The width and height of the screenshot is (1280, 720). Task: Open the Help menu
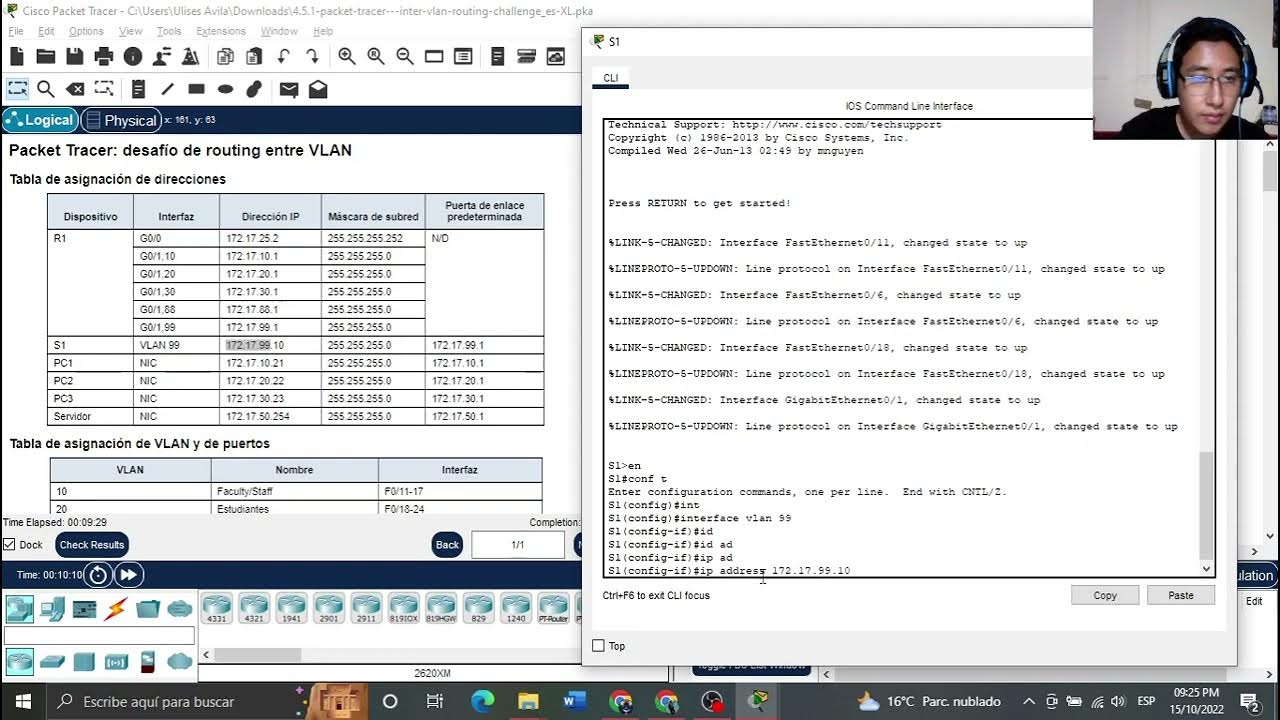pyautogui.click(x=323, y=31)
